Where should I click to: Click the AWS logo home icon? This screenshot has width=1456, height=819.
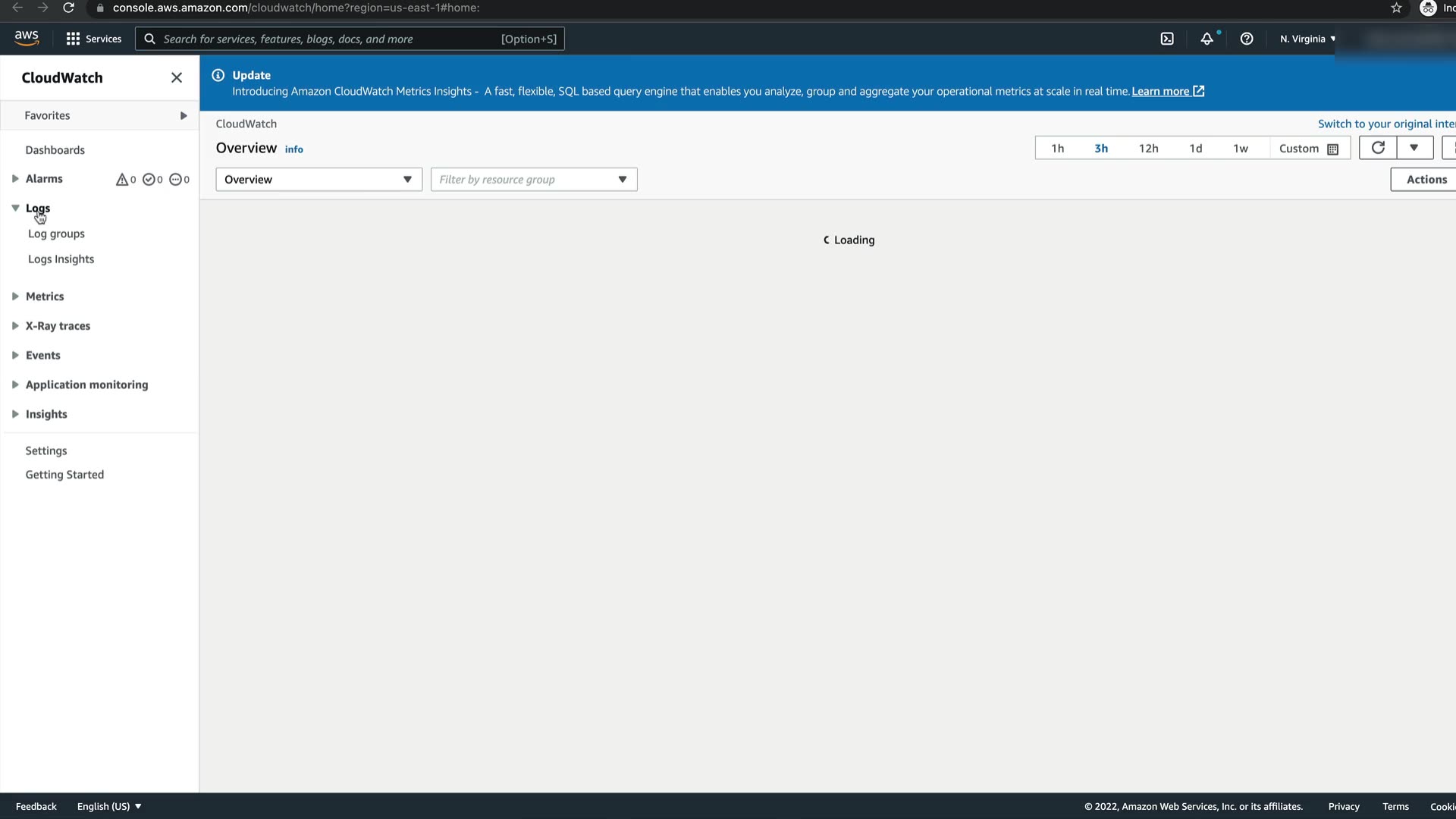(27, 38)
